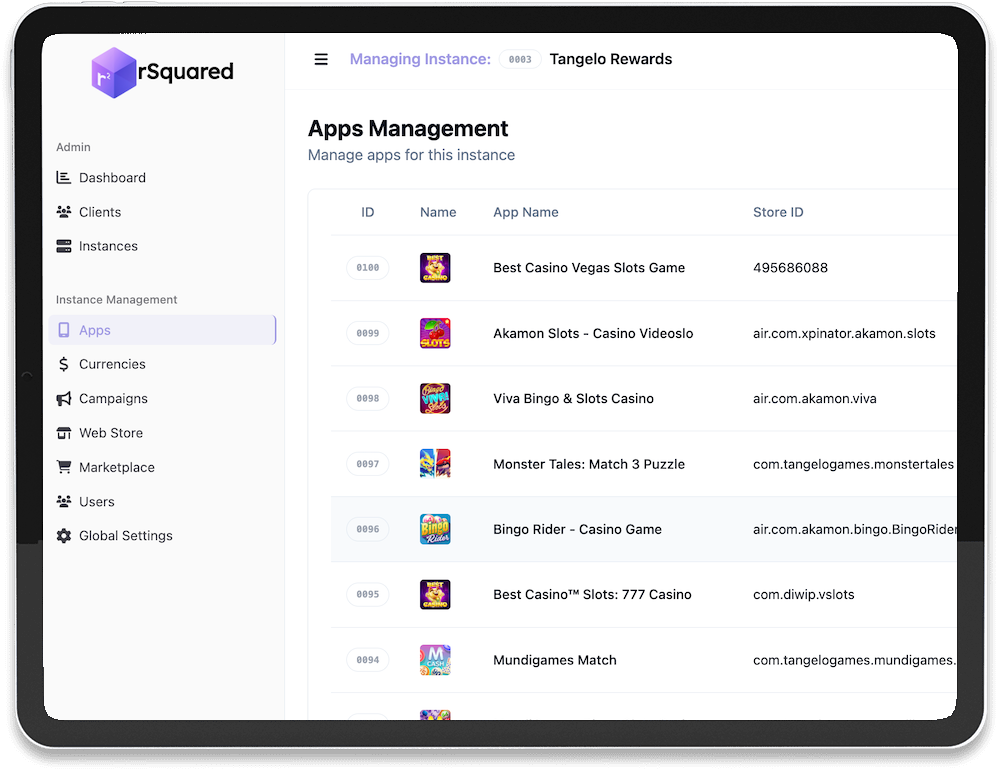Click the Best Casino Vegas Slots app icon
Viewport: 1000px width, 770px height.
[x=435, y=267]
